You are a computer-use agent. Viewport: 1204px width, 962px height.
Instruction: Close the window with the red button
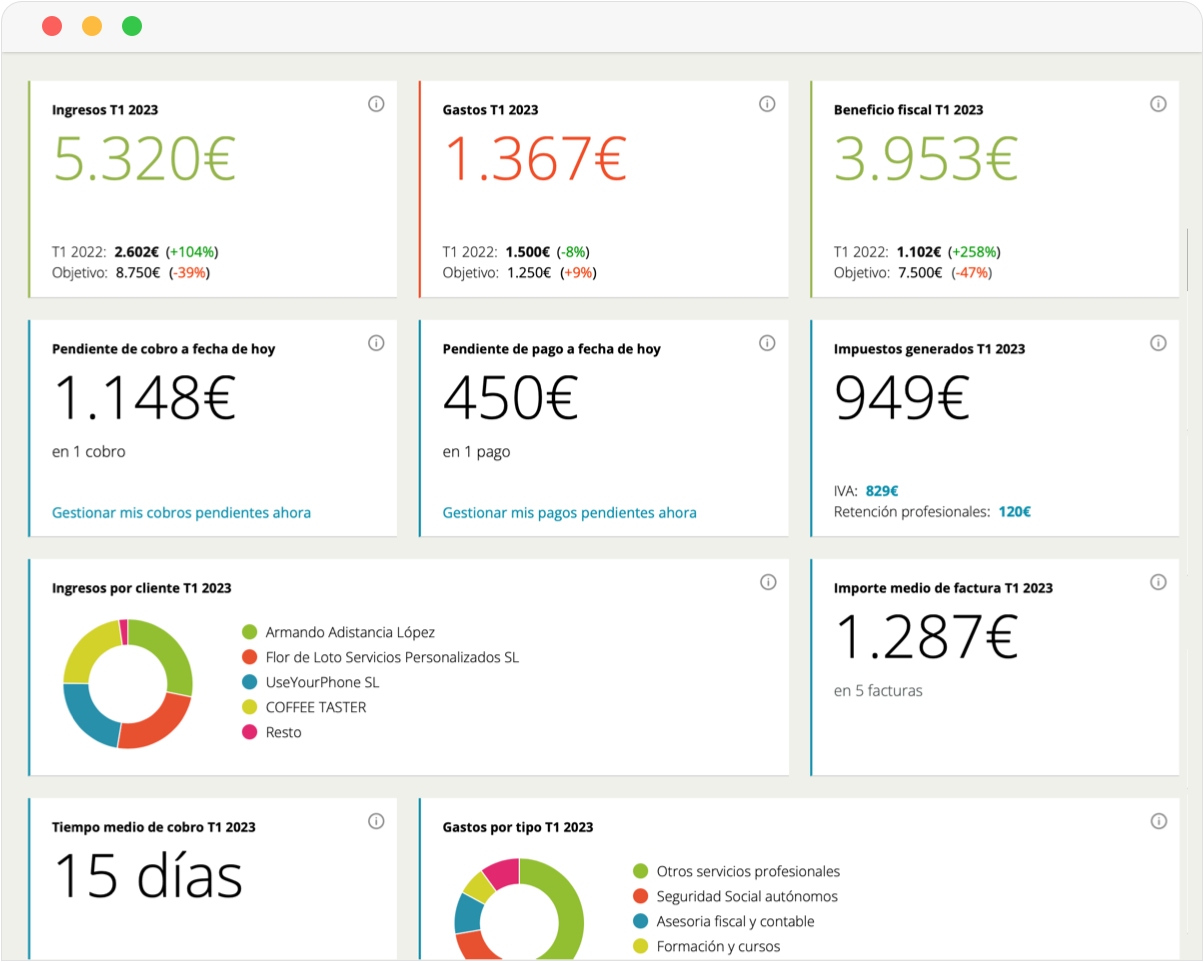(52, 27)
